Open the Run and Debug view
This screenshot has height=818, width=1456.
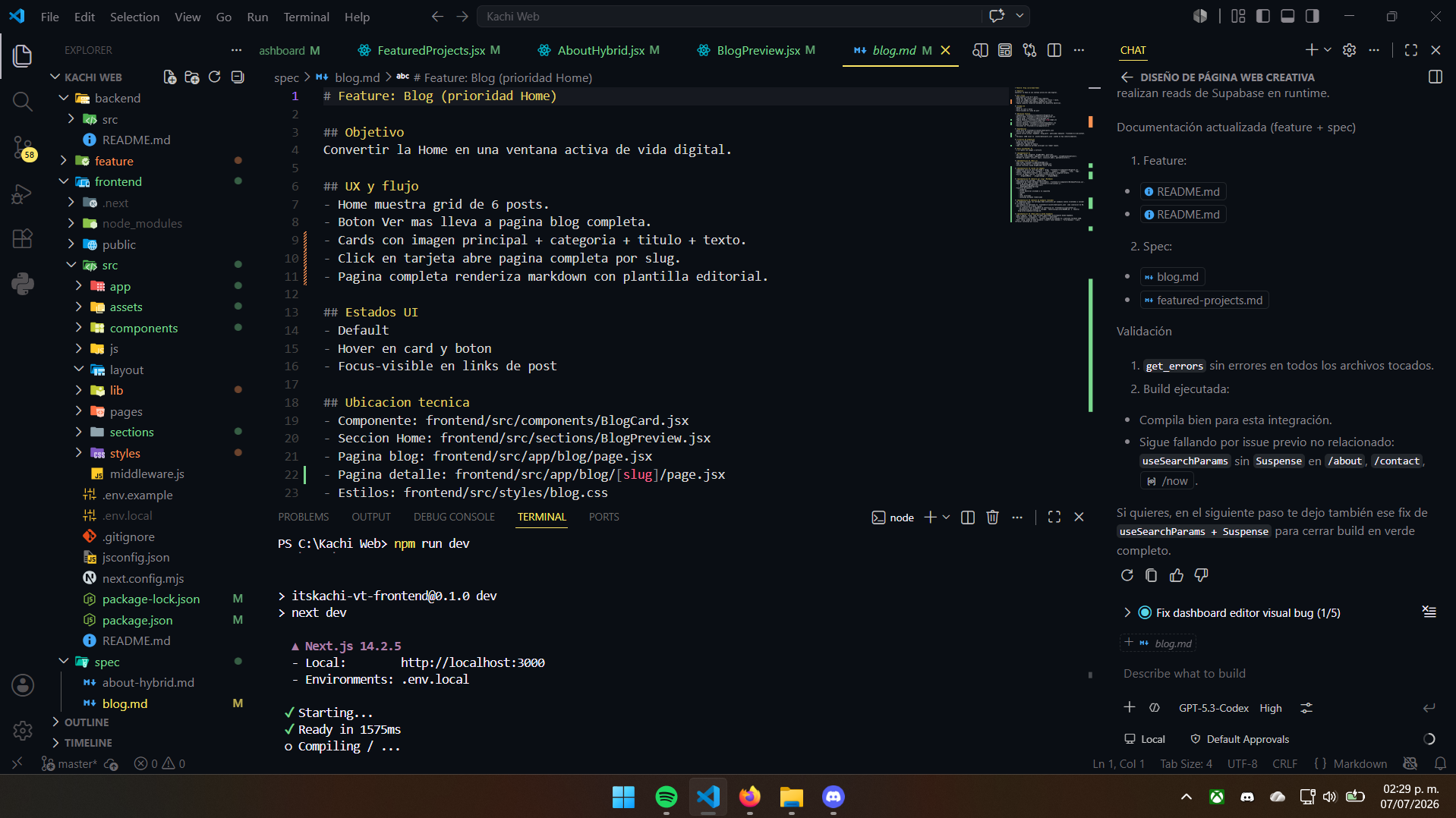click(23, 194)
